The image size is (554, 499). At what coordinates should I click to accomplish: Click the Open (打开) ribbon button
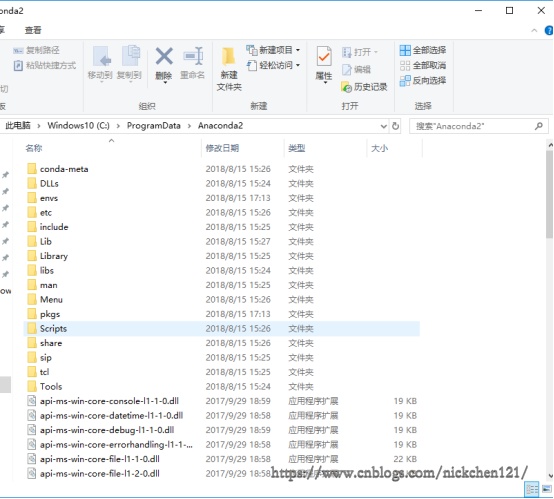(360, 52)
